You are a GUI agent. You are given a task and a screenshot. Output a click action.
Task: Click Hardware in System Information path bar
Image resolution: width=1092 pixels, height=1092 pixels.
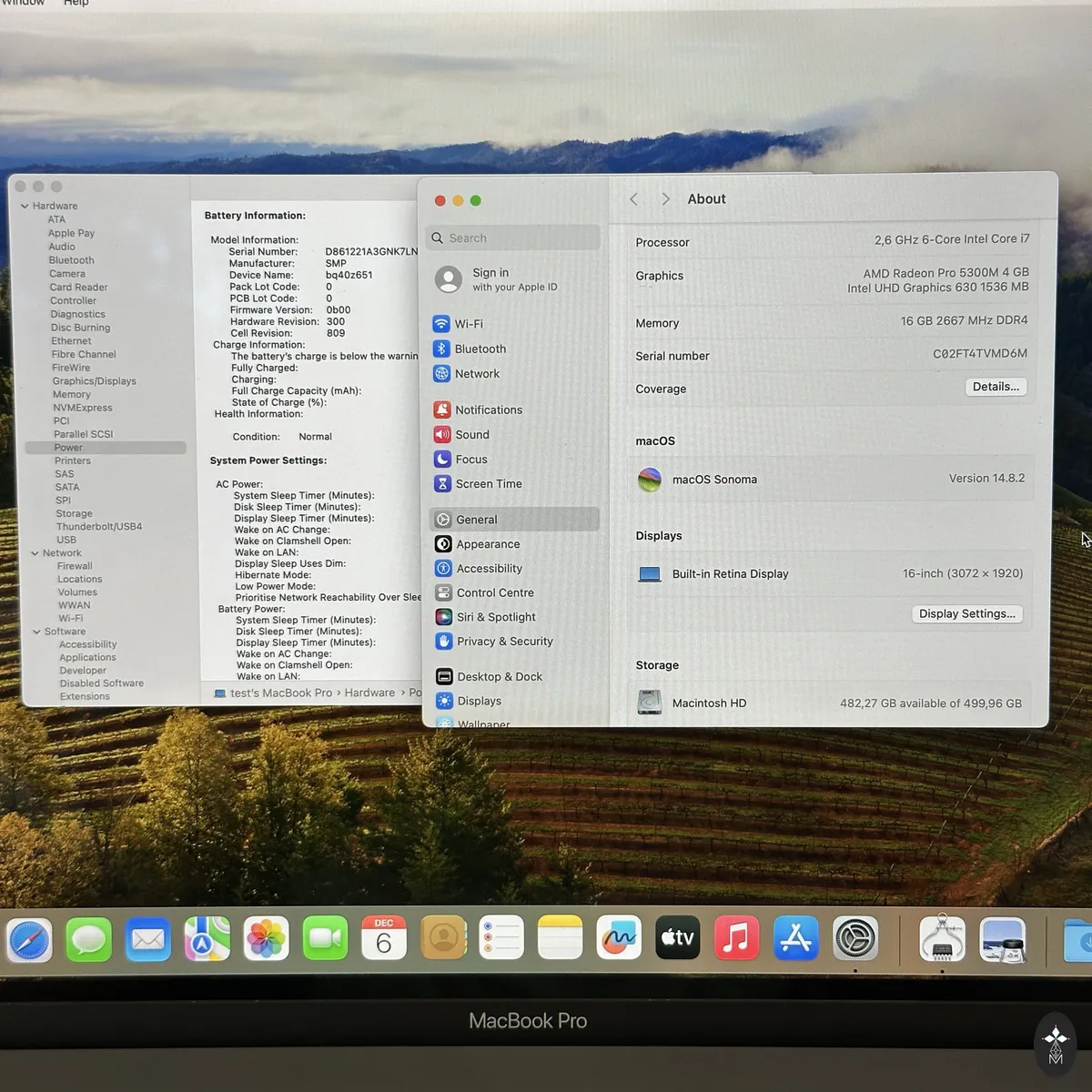tap(369, 693)
